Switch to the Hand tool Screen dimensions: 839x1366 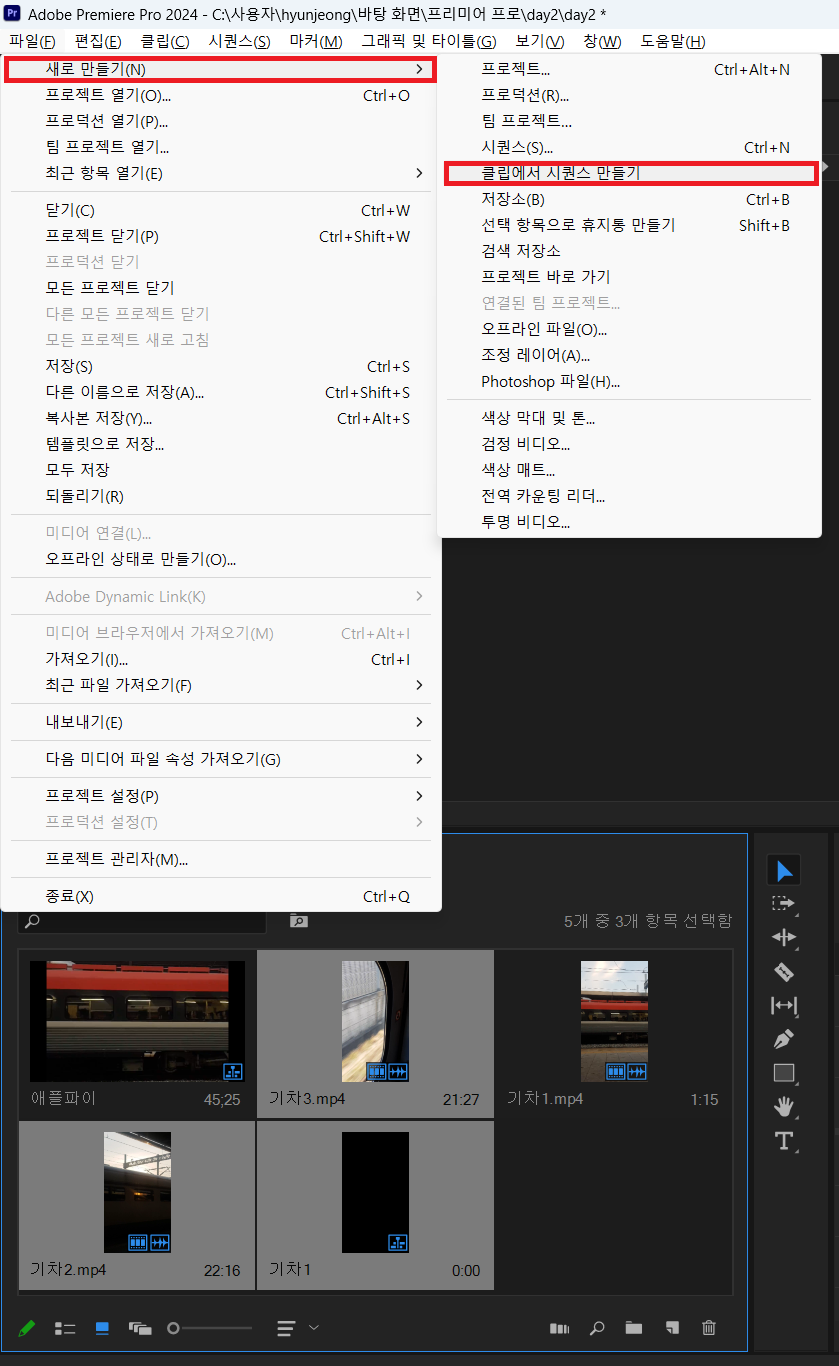pos(784,1107)
